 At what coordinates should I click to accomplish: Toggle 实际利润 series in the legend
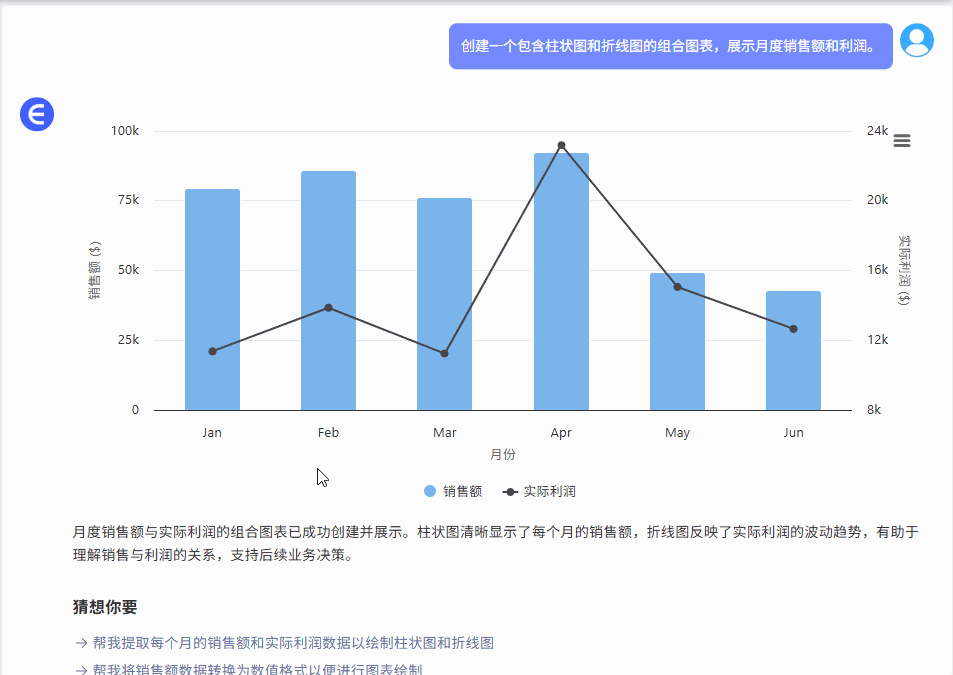click(x=539, y=492)
